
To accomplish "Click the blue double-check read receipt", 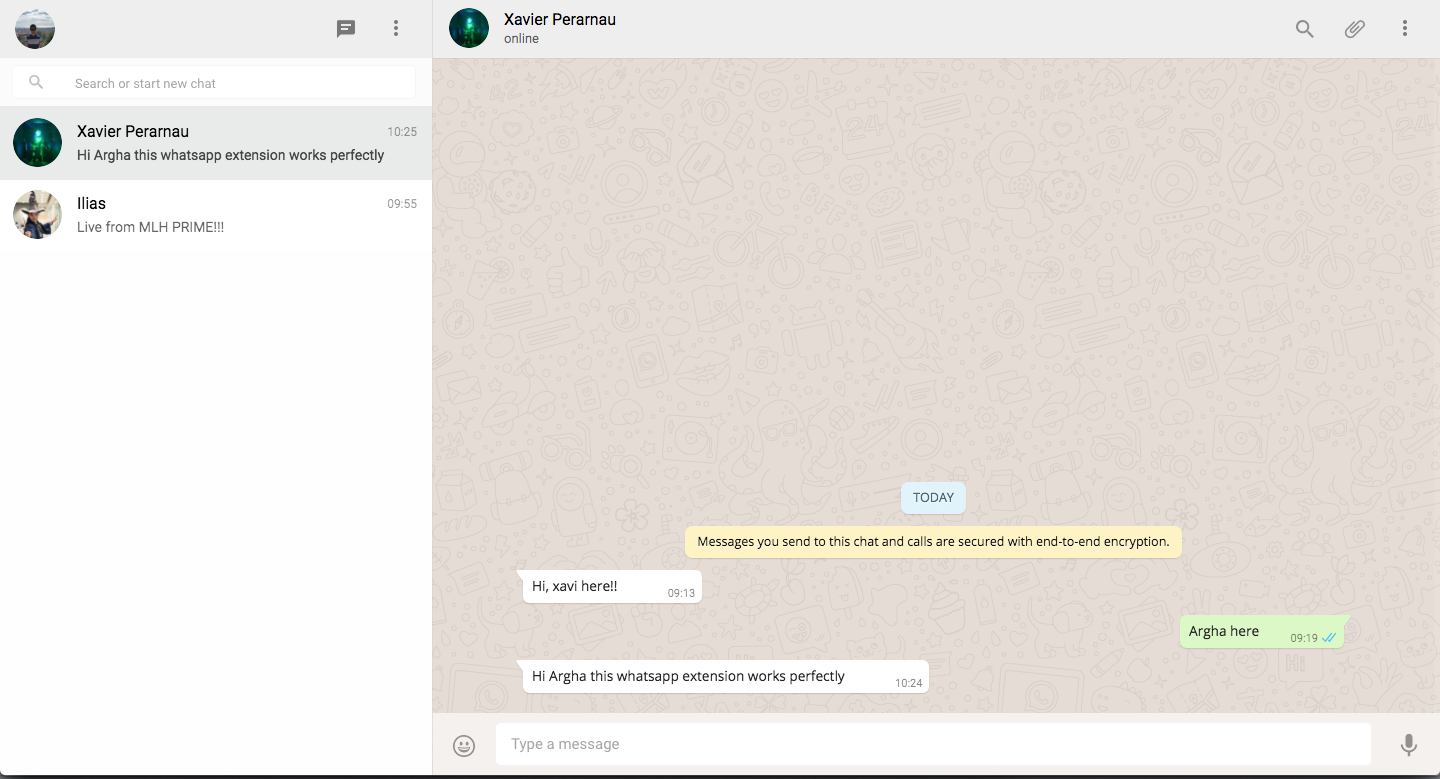I will [x=1329, y=638].
